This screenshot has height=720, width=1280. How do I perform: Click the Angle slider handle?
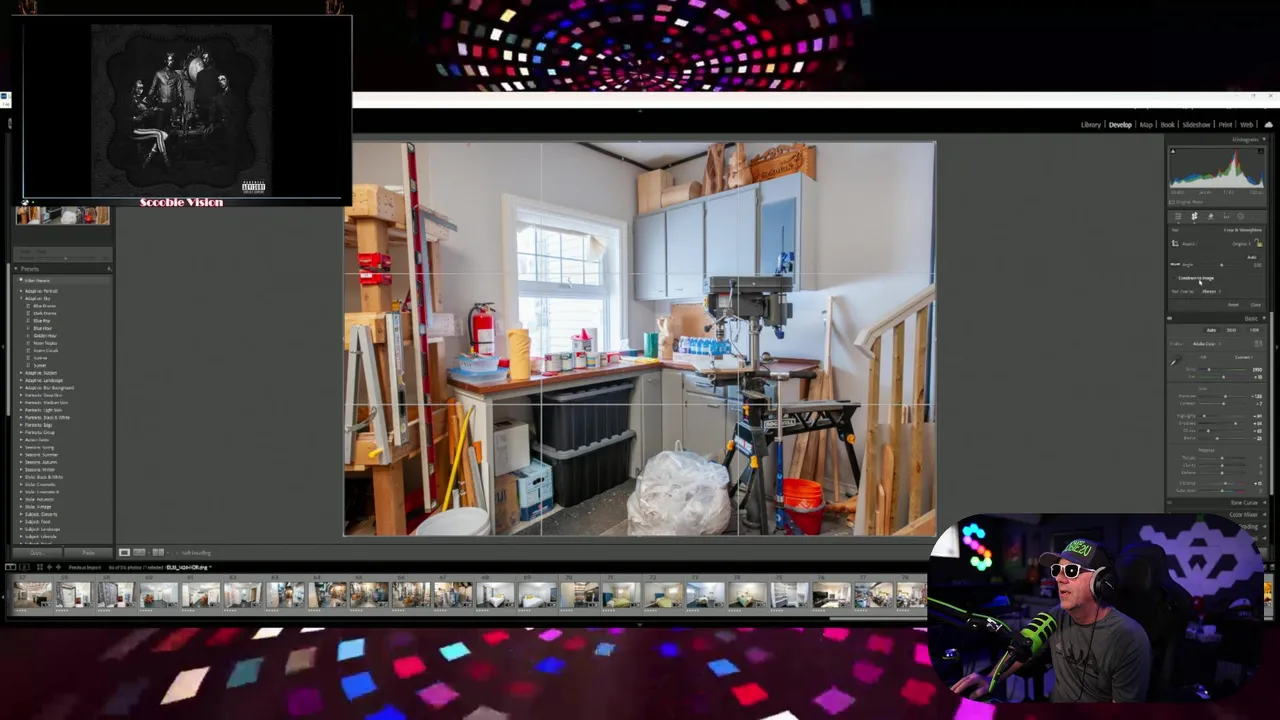pyautogui.click(x=1222, y=265)
